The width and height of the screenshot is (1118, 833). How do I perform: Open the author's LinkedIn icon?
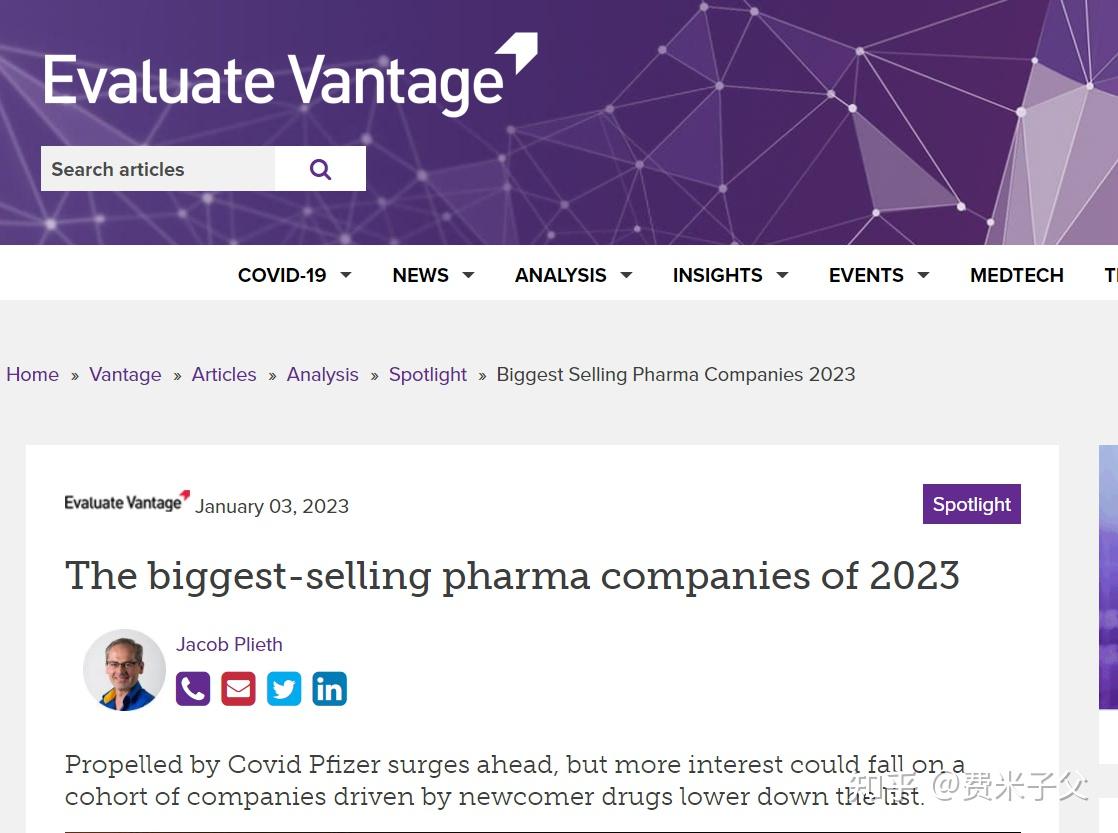[x=329, y=689]
